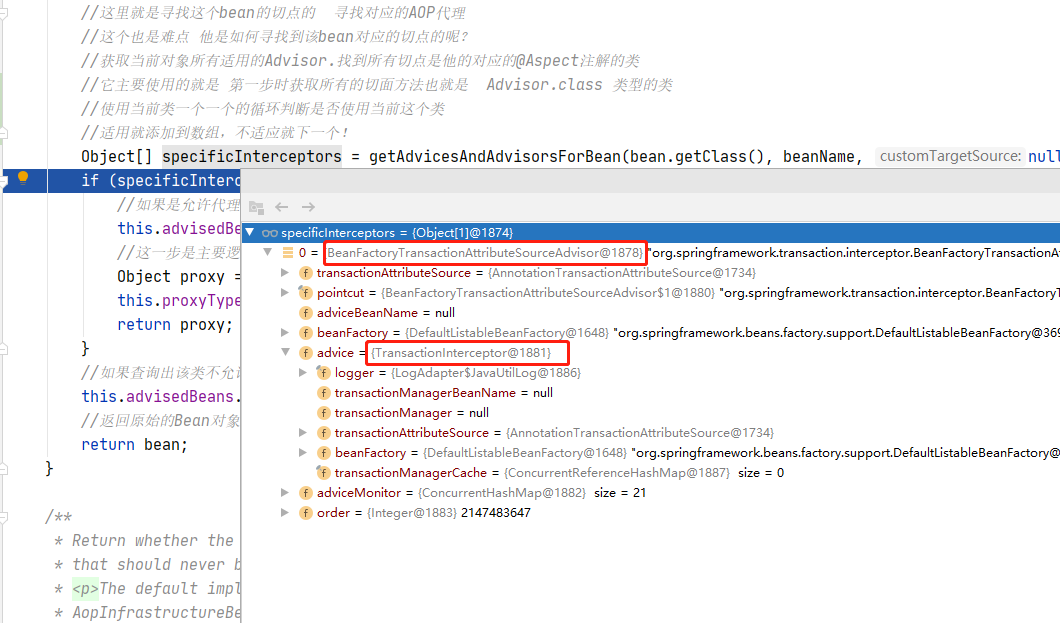Click the field icon next to transactionManagerCache
The width and height of the screenshot is (1060, 623).
click(x=323, y=473)
